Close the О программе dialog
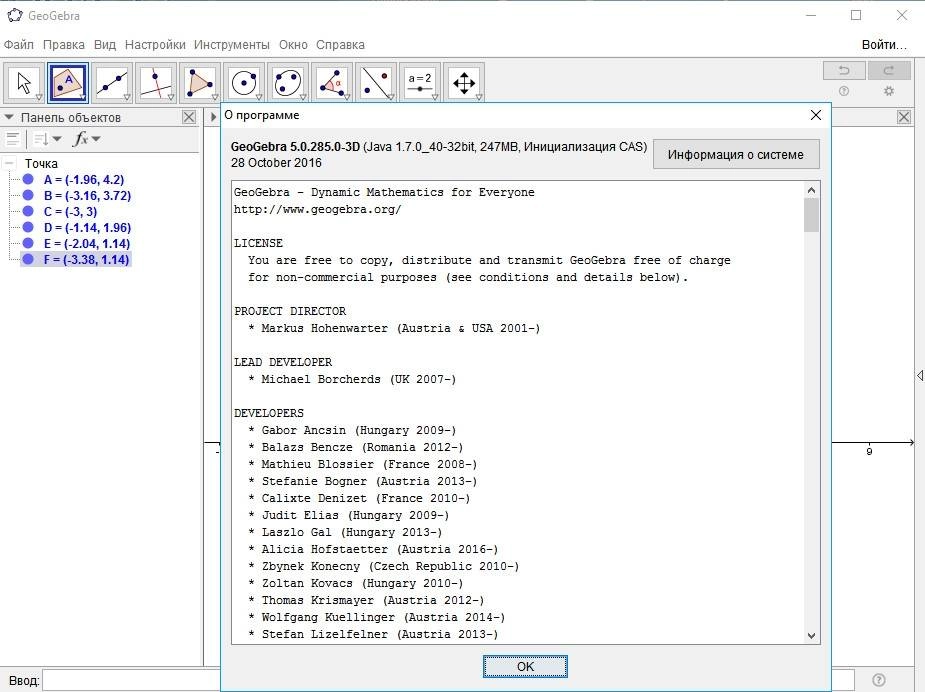 [816, 115]
